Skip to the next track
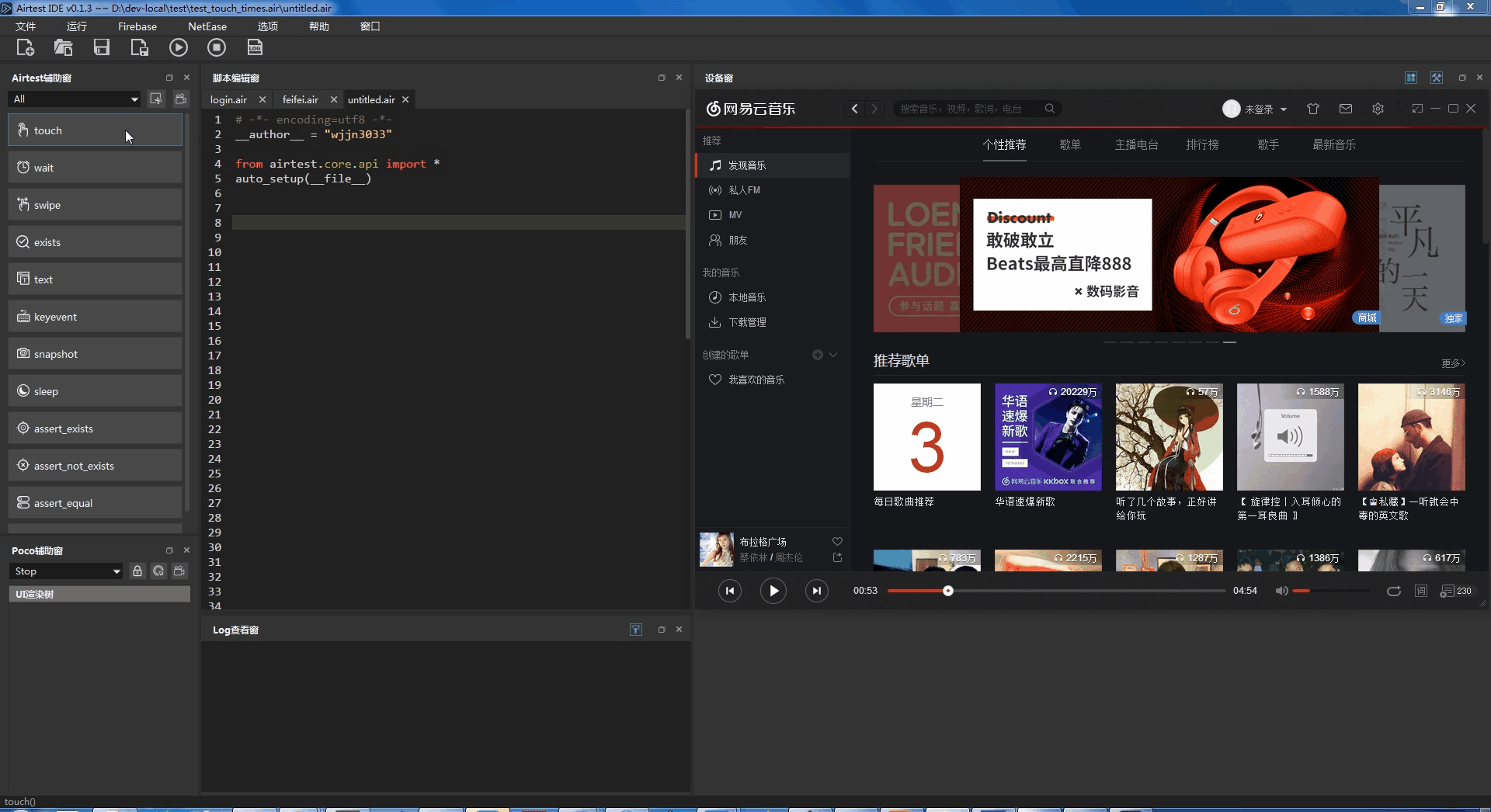This screenshot has width=1491, height=812. pyautogui.click(x=816, y=591)
